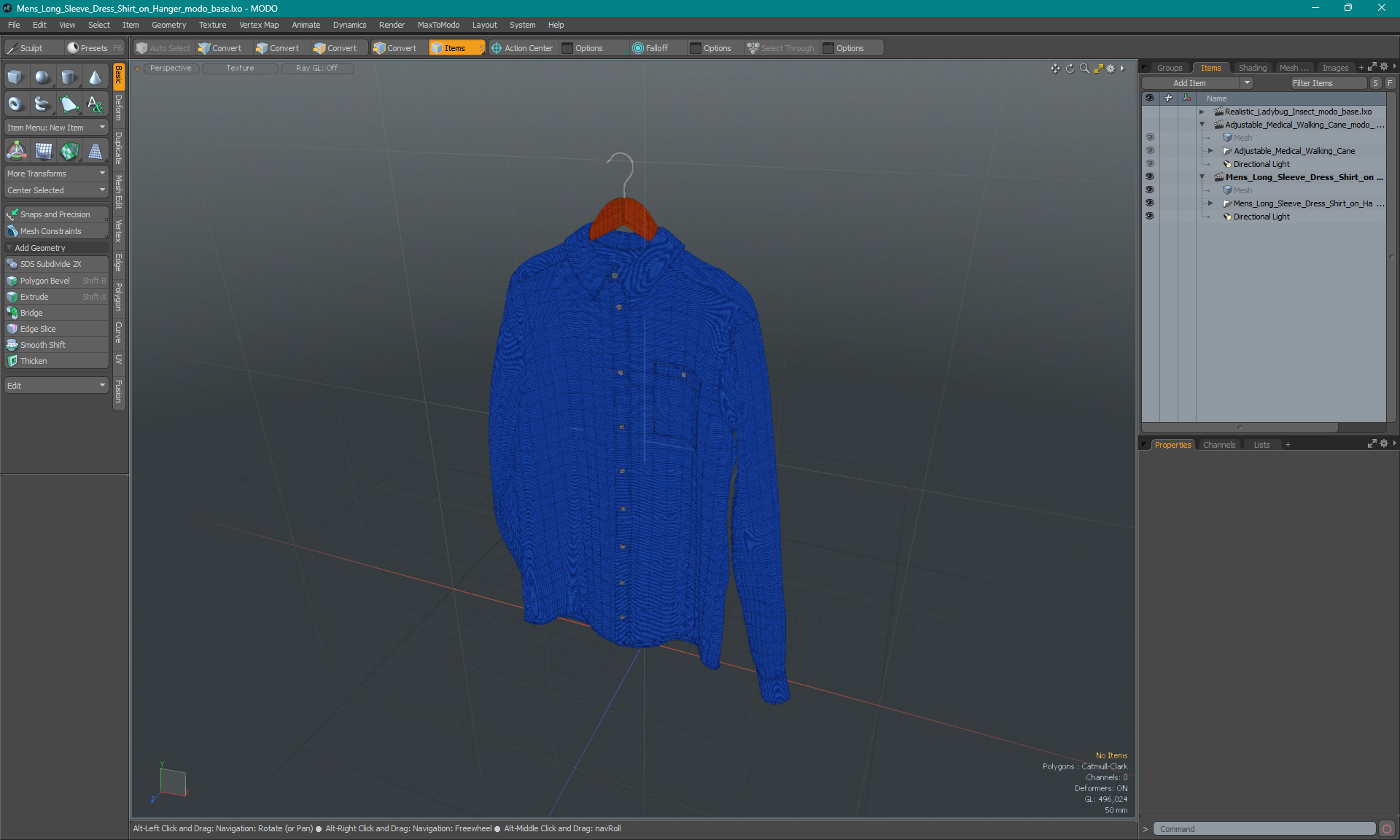Click the Extrude tool
Screen dimensions: 1400x840
click(57, 297)
